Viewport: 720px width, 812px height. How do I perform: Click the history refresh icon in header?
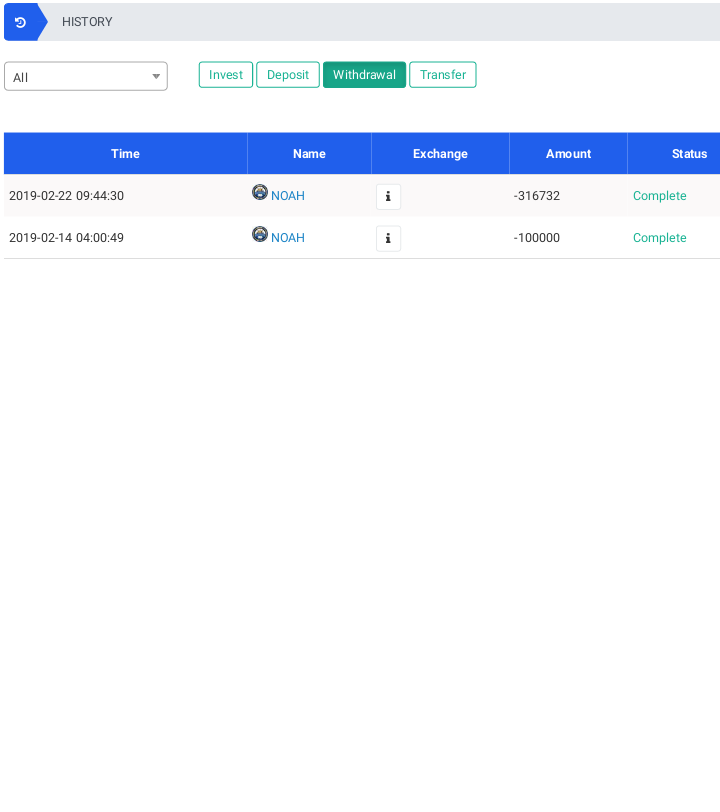point(20,22)
